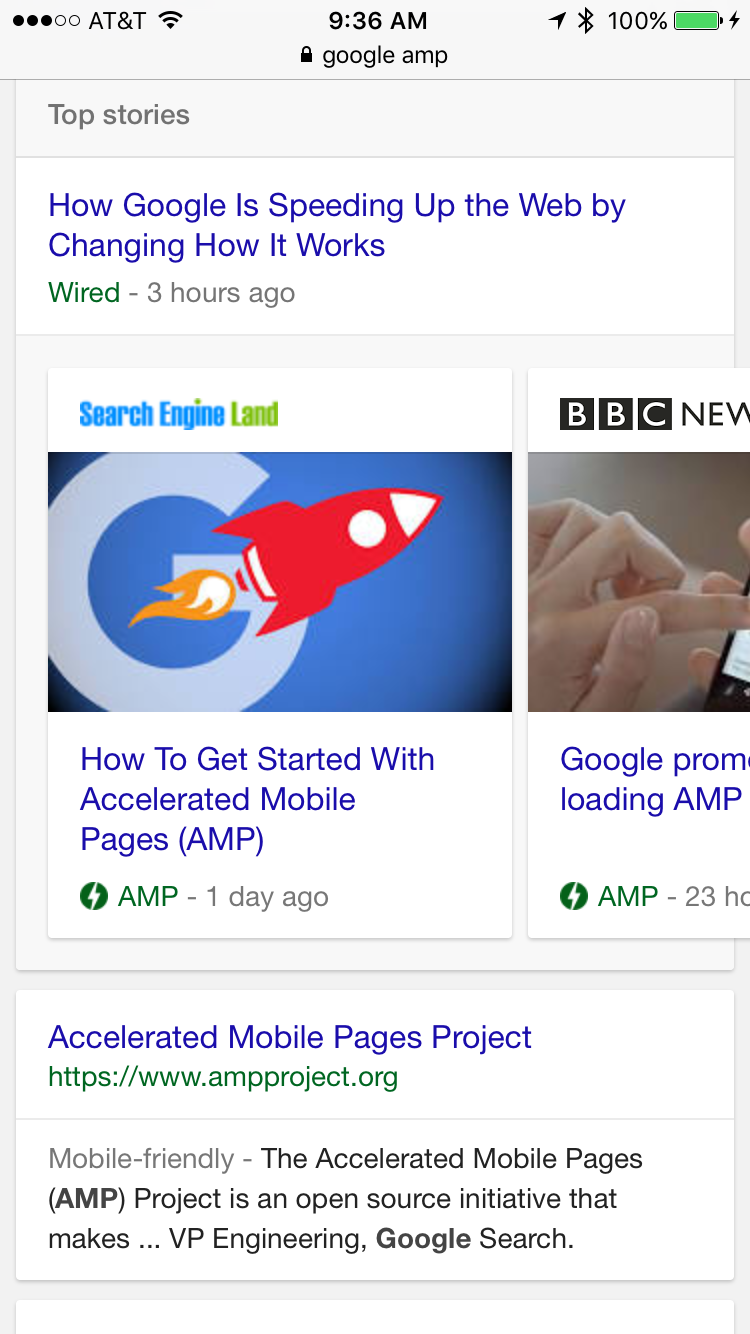Tap the Bluetooth icon in the status bar

[585, 17]
